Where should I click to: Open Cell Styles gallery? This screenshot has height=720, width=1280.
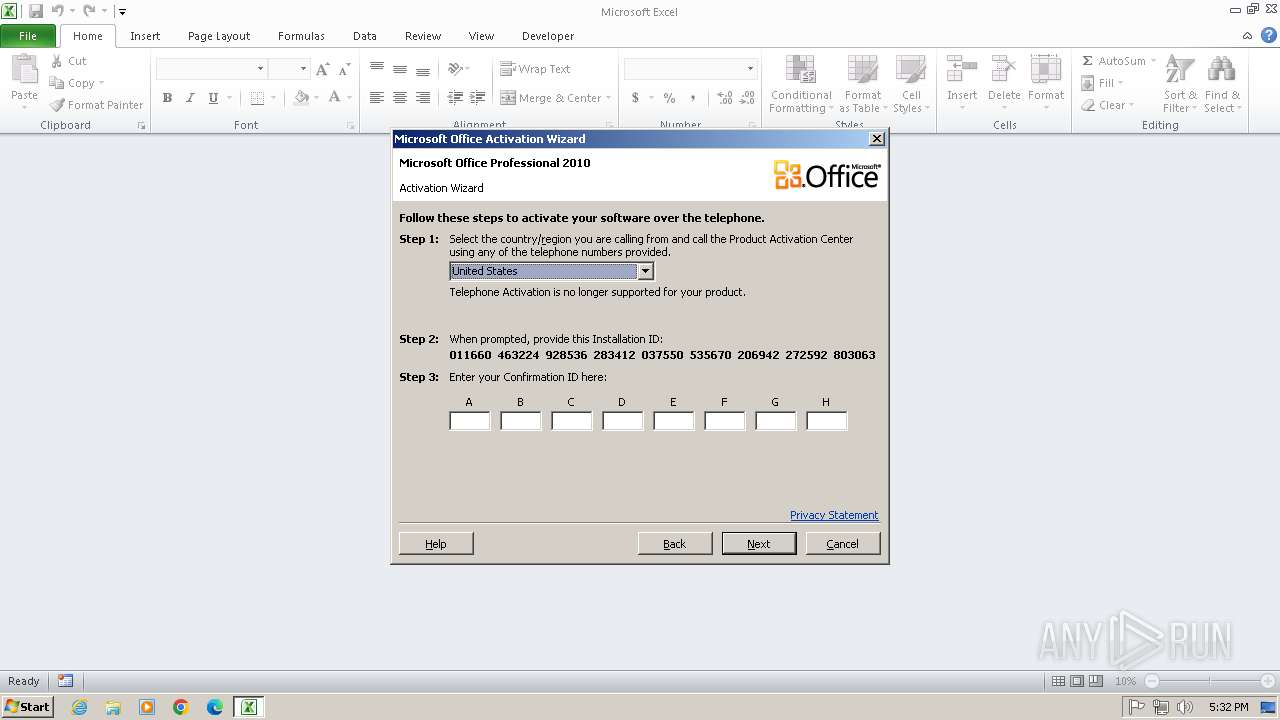click(x=911, y=85)
